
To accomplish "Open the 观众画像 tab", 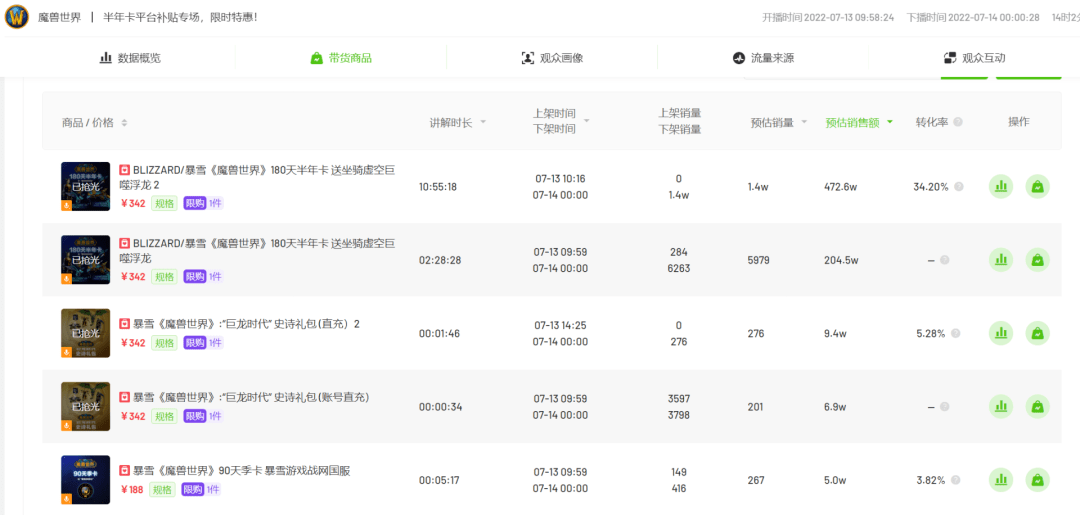I will click(x=552, y=58).
